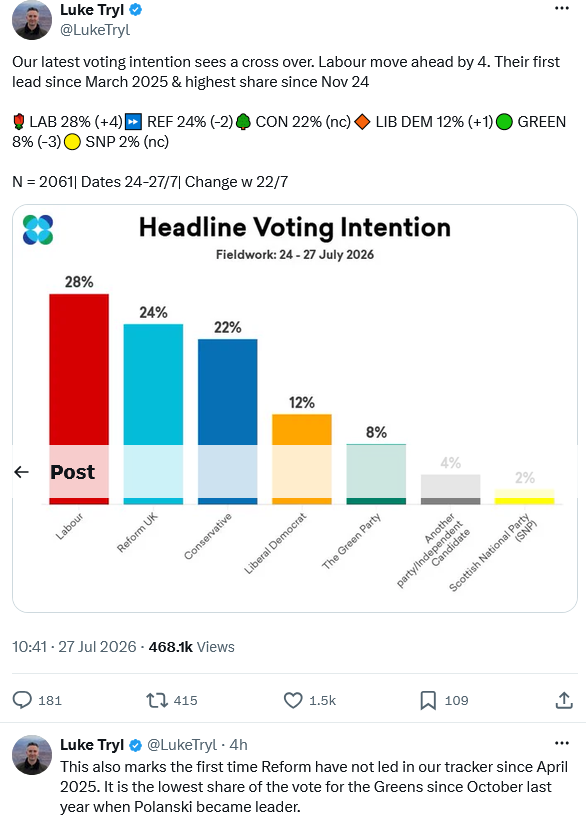Screen dimensions: 586x825
Task: Click the red Labour 28% bar
Action: tap(79, 369)
